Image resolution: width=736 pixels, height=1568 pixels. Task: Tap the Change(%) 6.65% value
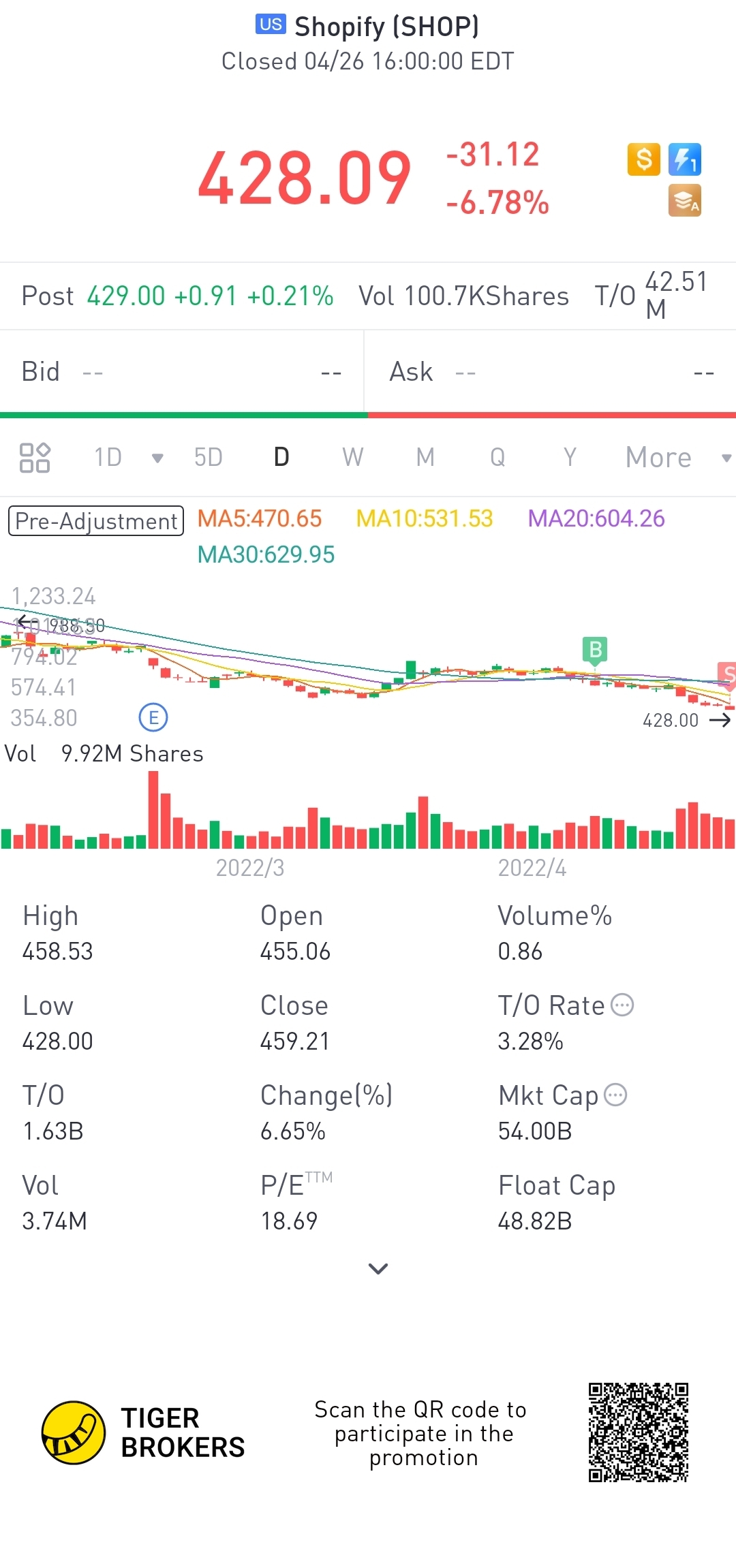coord(292,1131)
